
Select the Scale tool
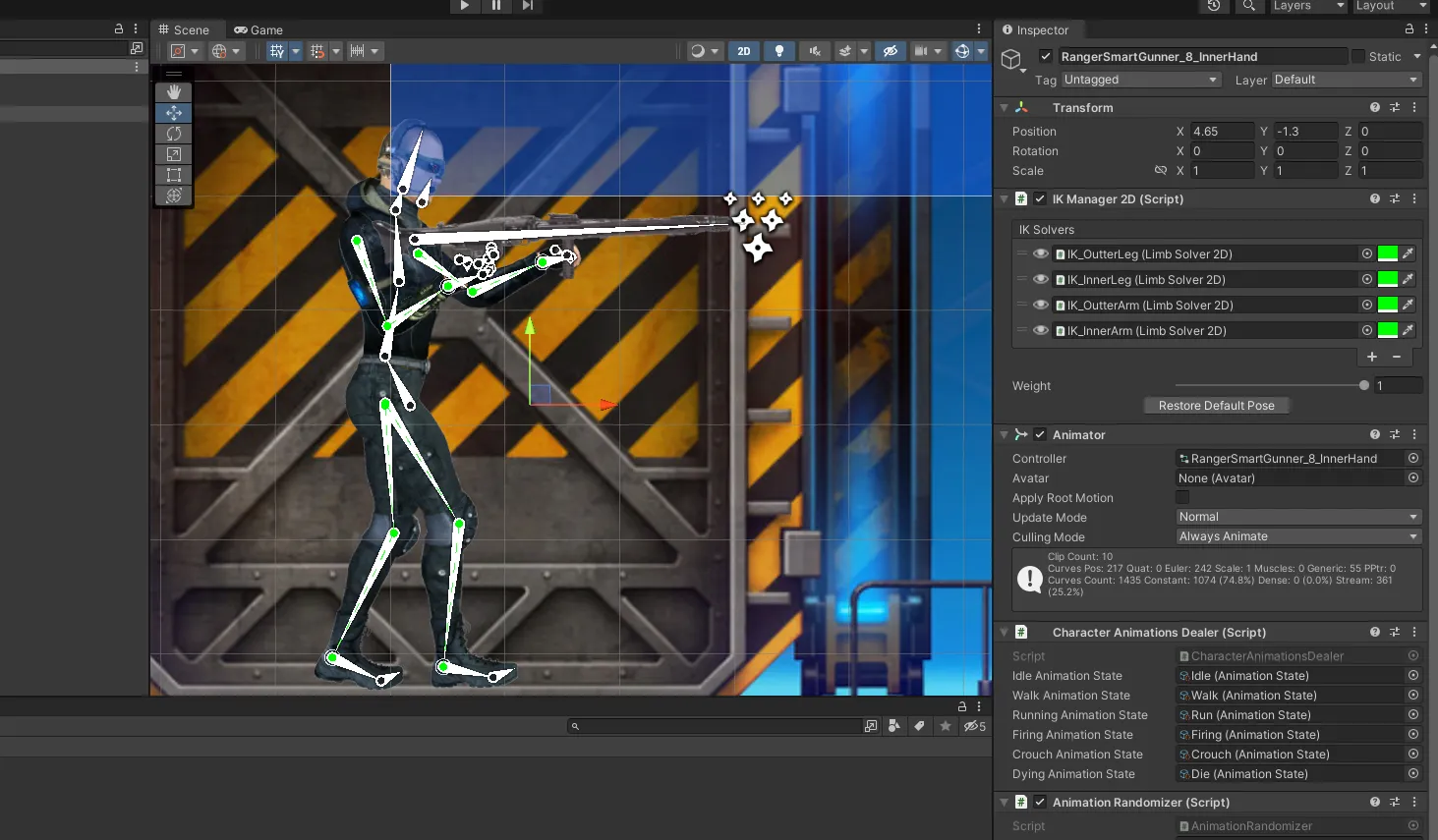[174, 154]
